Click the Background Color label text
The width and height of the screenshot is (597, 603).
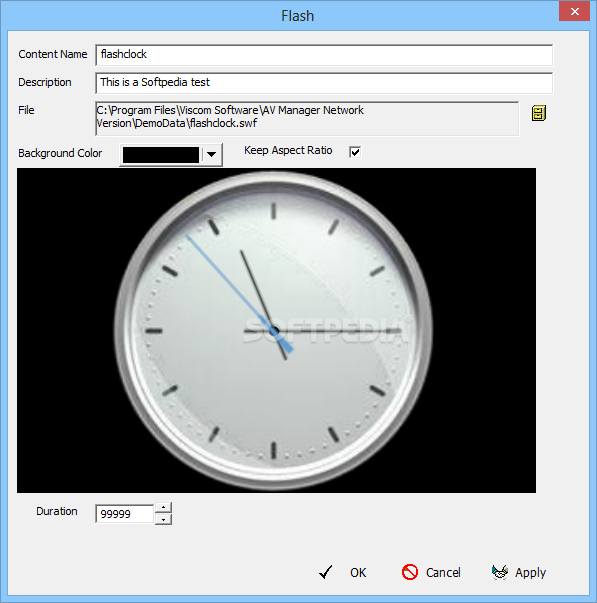coord(60,153)
